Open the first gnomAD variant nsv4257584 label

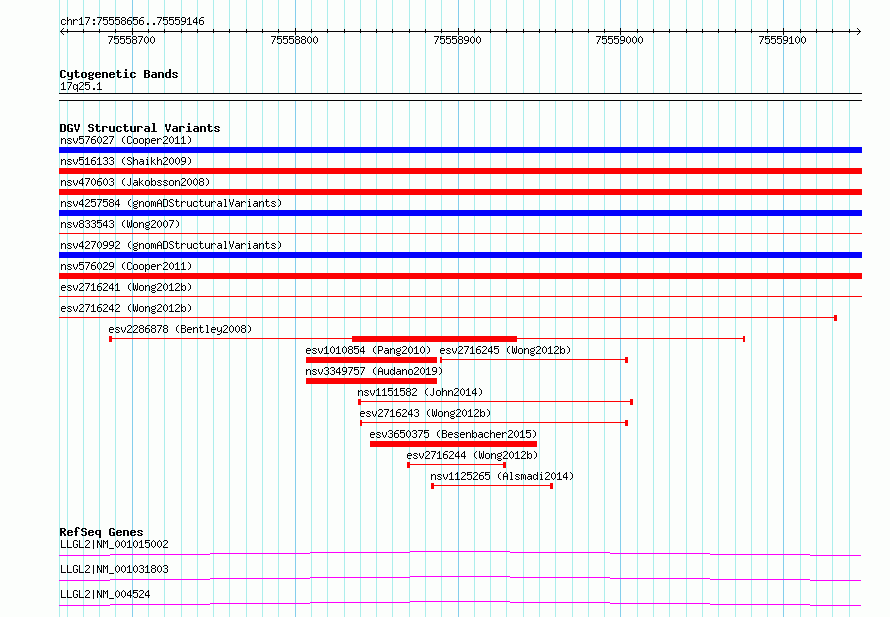171,203
